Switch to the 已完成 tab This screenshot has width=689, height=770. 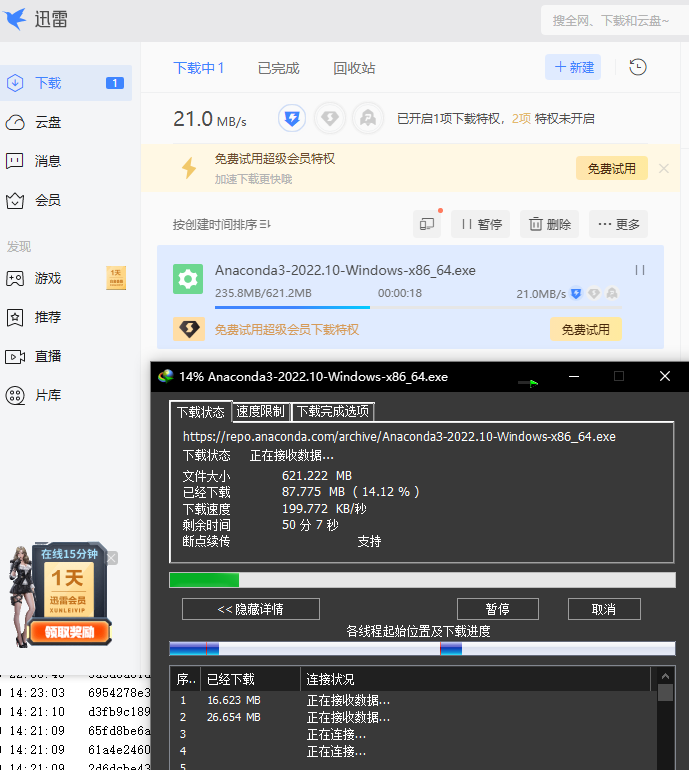278,68
